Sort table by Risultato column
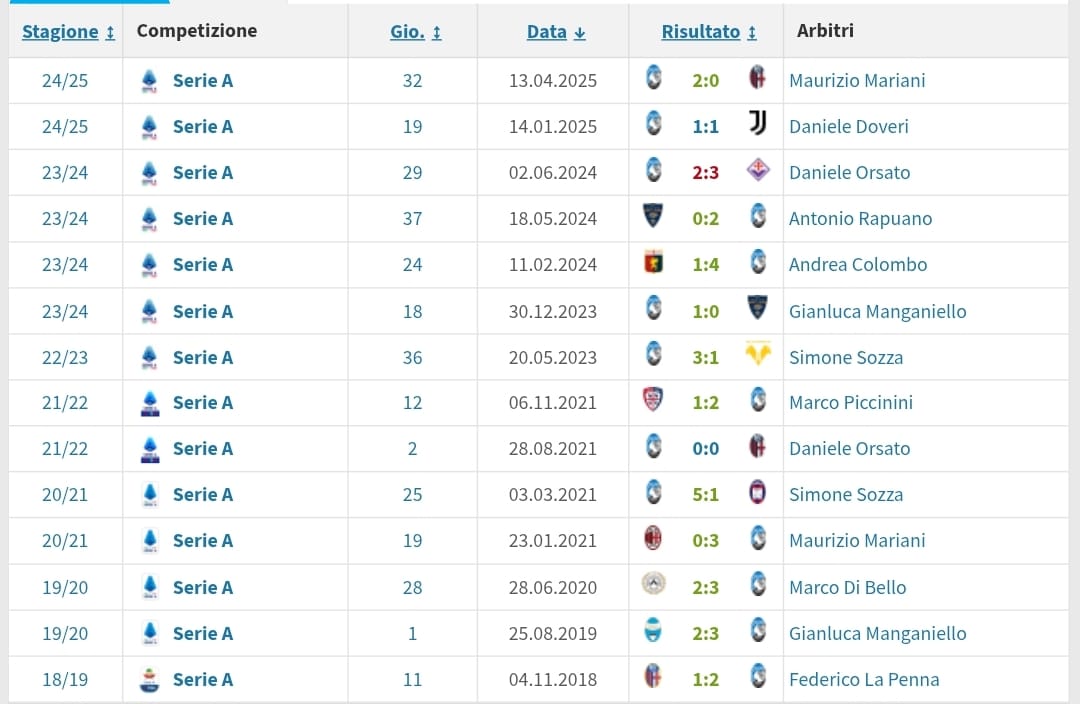 click(x=709, y=32)
